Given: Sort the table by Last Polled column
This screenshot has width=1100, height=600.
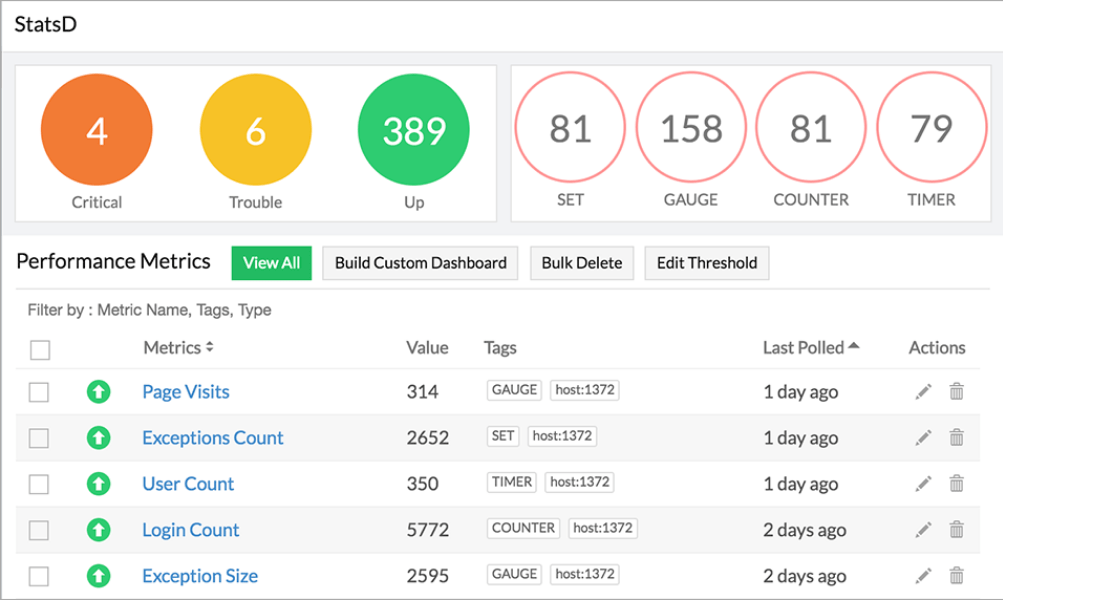Looking at the screenshot, I should click(811, 347).
